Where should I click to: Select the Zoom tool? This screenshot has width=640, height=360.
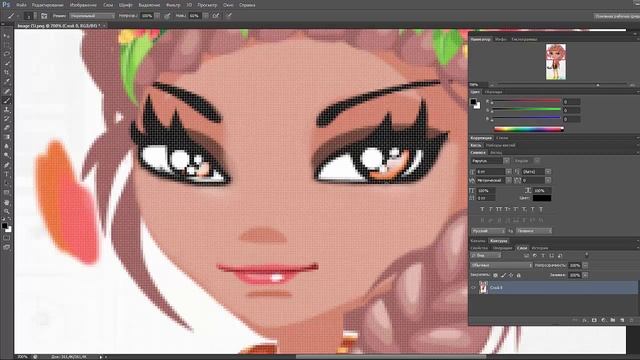coord(7,211)
